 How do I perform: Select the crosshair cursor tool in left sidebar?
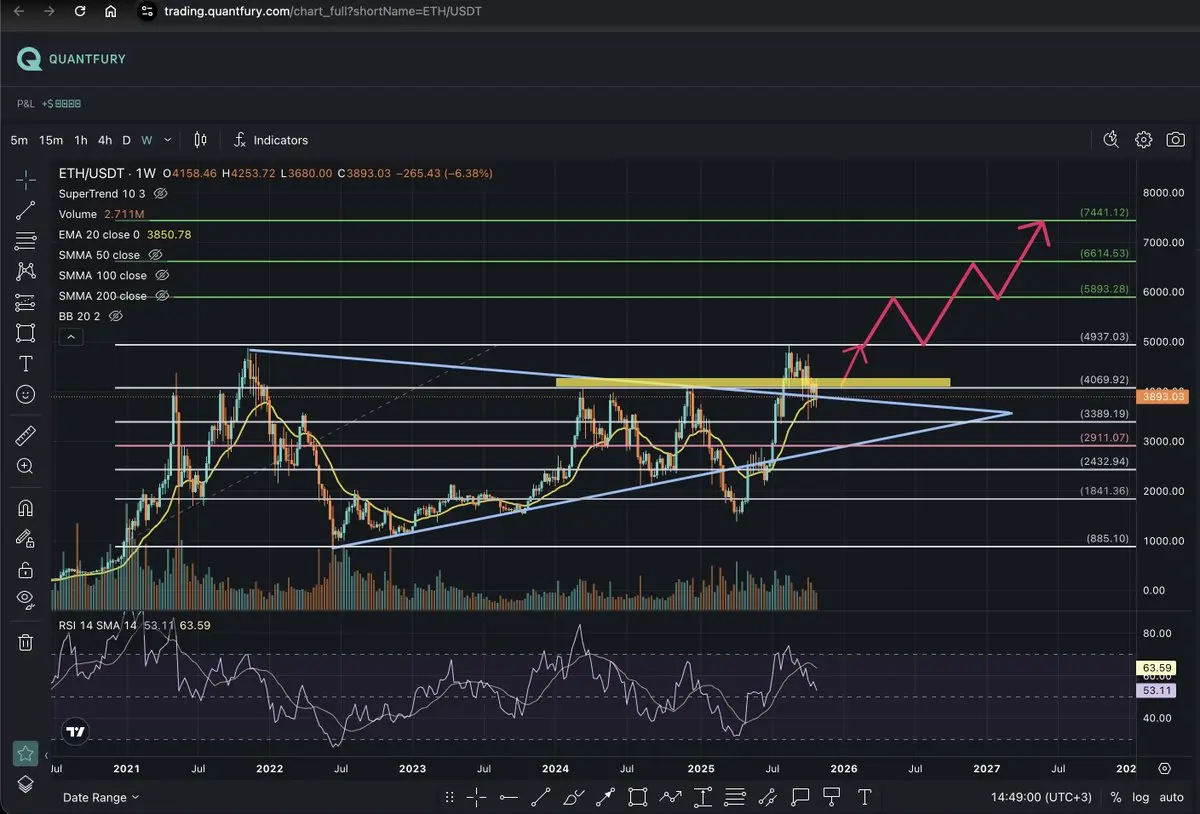pos(26,180)
